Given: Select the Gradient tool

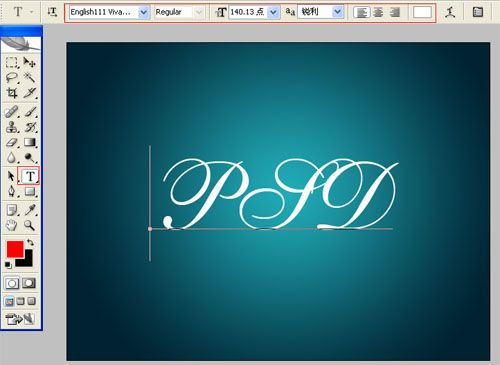Looking at the screenshot, I should pyautogui.click(x=30, y=142).
